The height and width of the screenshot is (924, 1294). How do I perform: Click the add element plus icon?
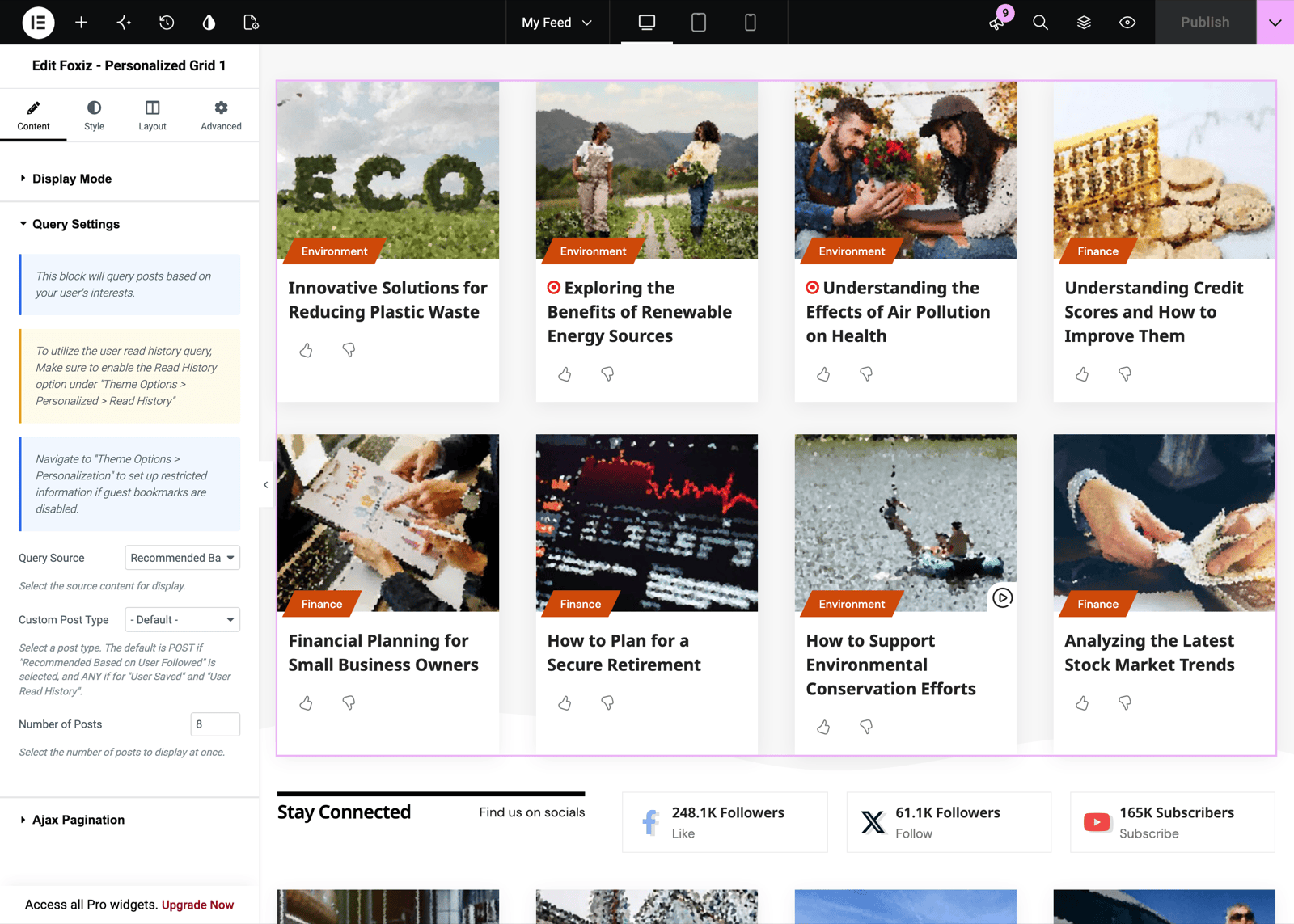[81, 22]
